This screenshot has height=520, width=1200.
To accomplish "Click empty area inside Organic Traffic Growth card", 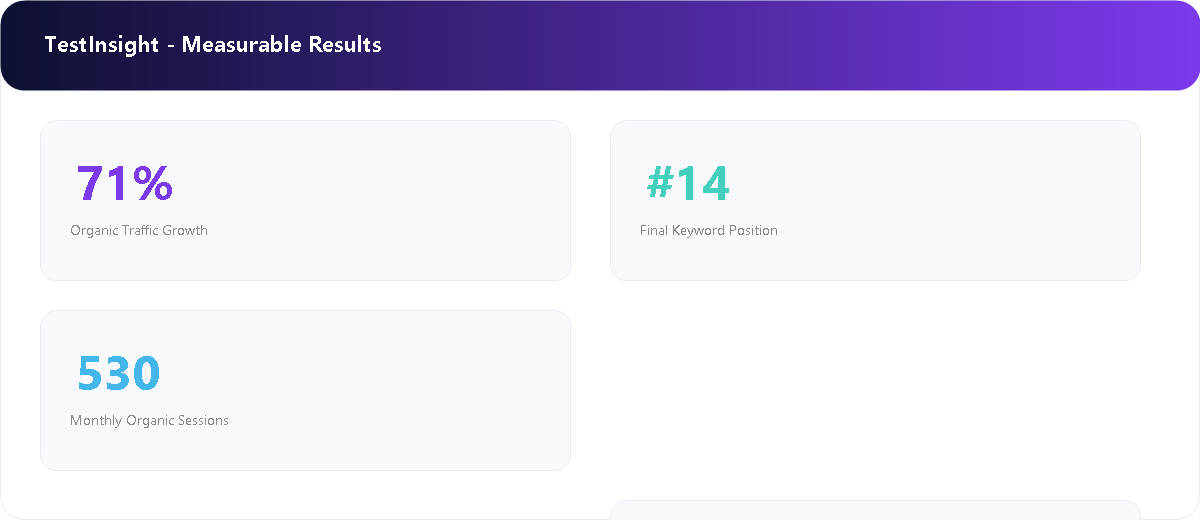I will (x=400, y=200).
